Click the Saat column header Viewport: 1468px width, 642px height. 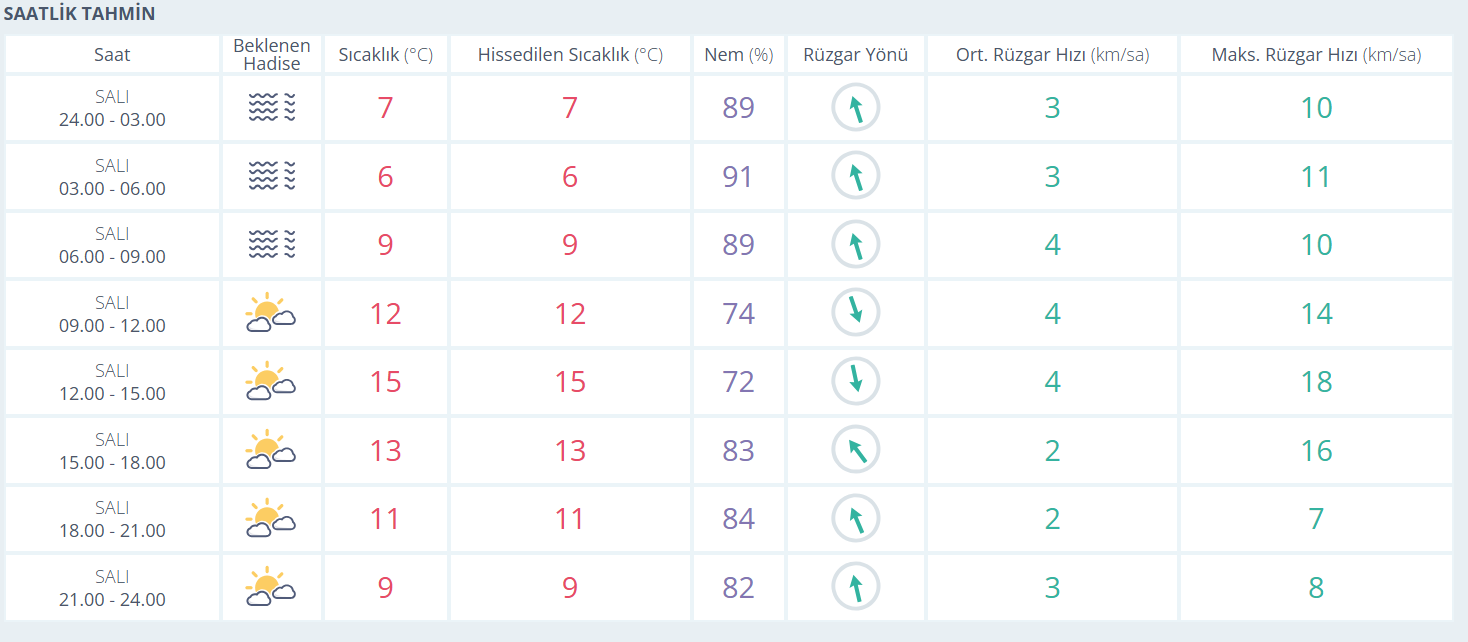[112, 55]
